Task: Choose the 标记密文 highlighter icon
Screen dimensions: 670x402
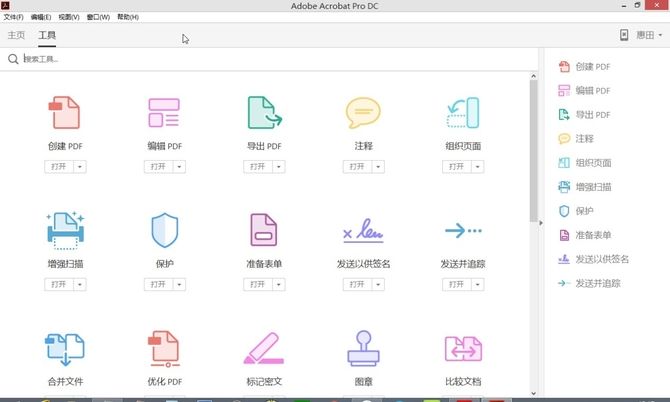Action: click(x=264, y=348)
